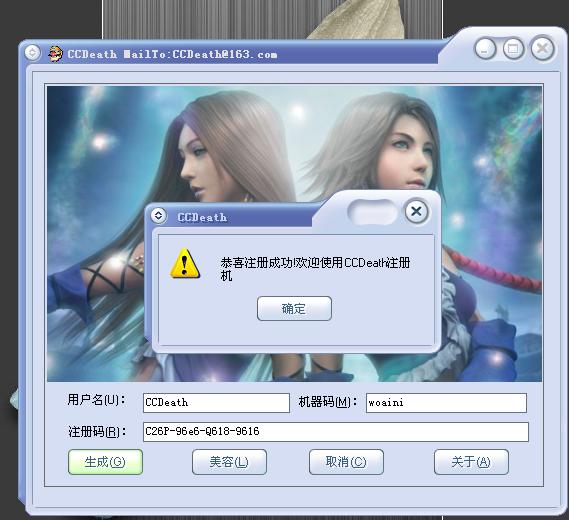Click the Wario app icon in title bar
The height and width of the screenshot is (520, 569).
point(55,54)
